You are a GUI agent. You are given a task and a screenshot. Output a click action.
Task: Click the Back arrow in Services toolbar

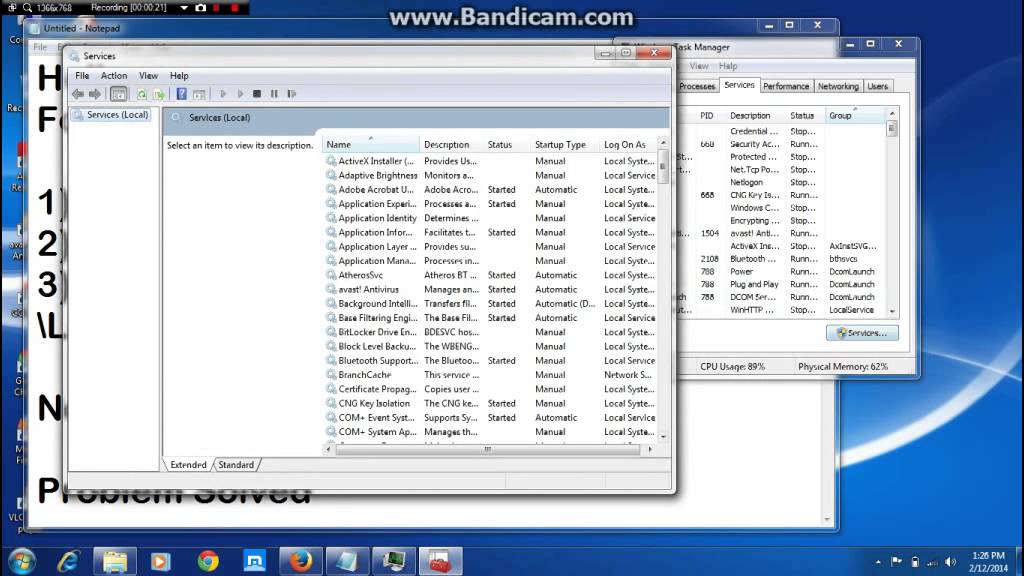tap(78, 94)
